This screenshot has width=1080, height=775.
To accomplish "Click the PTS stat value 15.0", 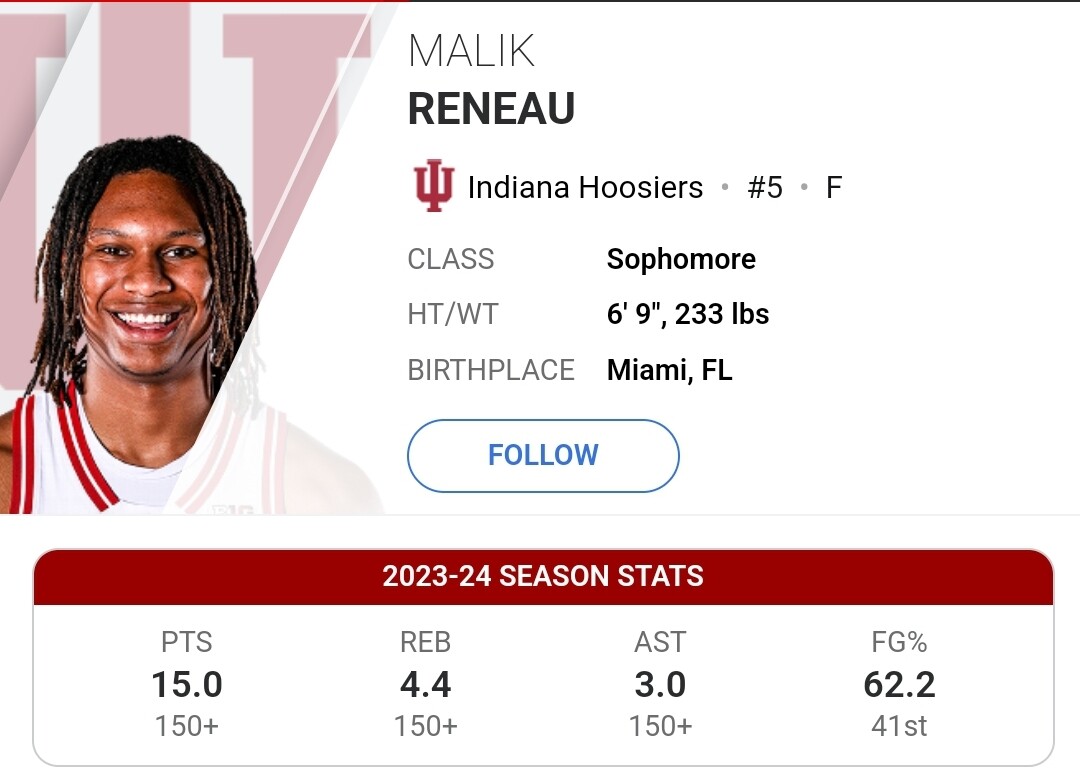I will tap(187, 685).
